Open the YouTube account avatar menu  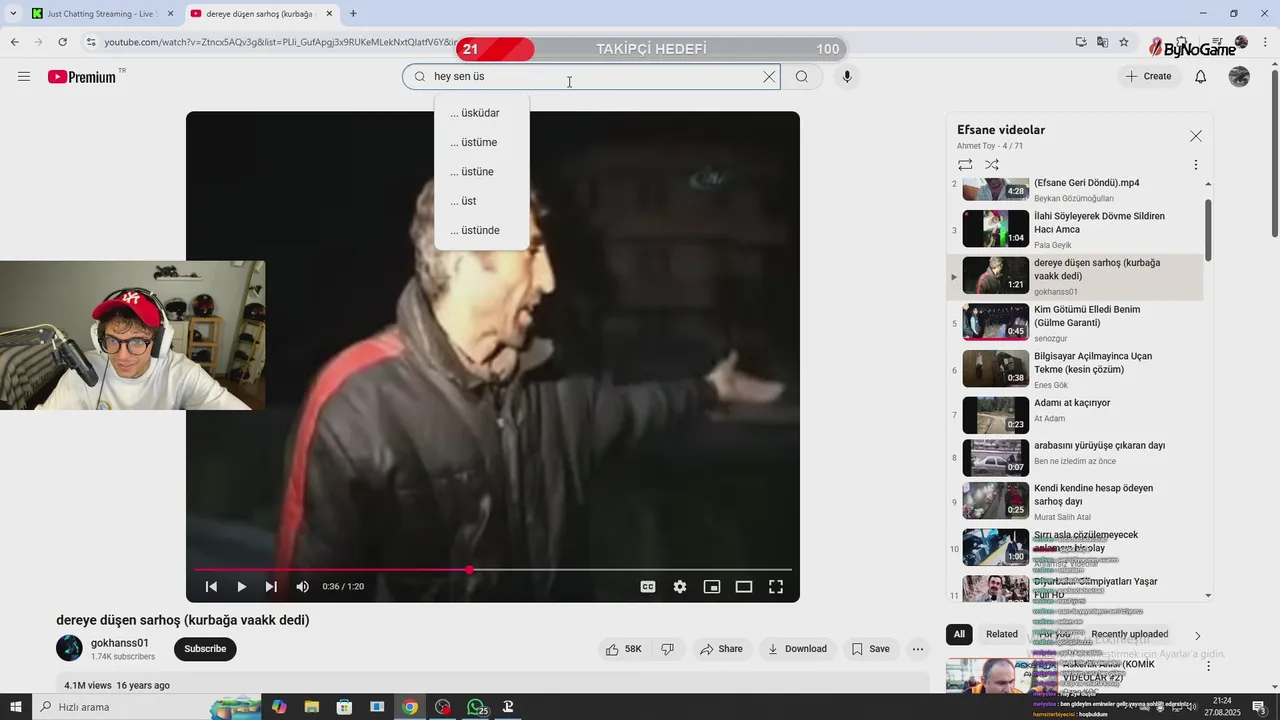click(1239, 77)
